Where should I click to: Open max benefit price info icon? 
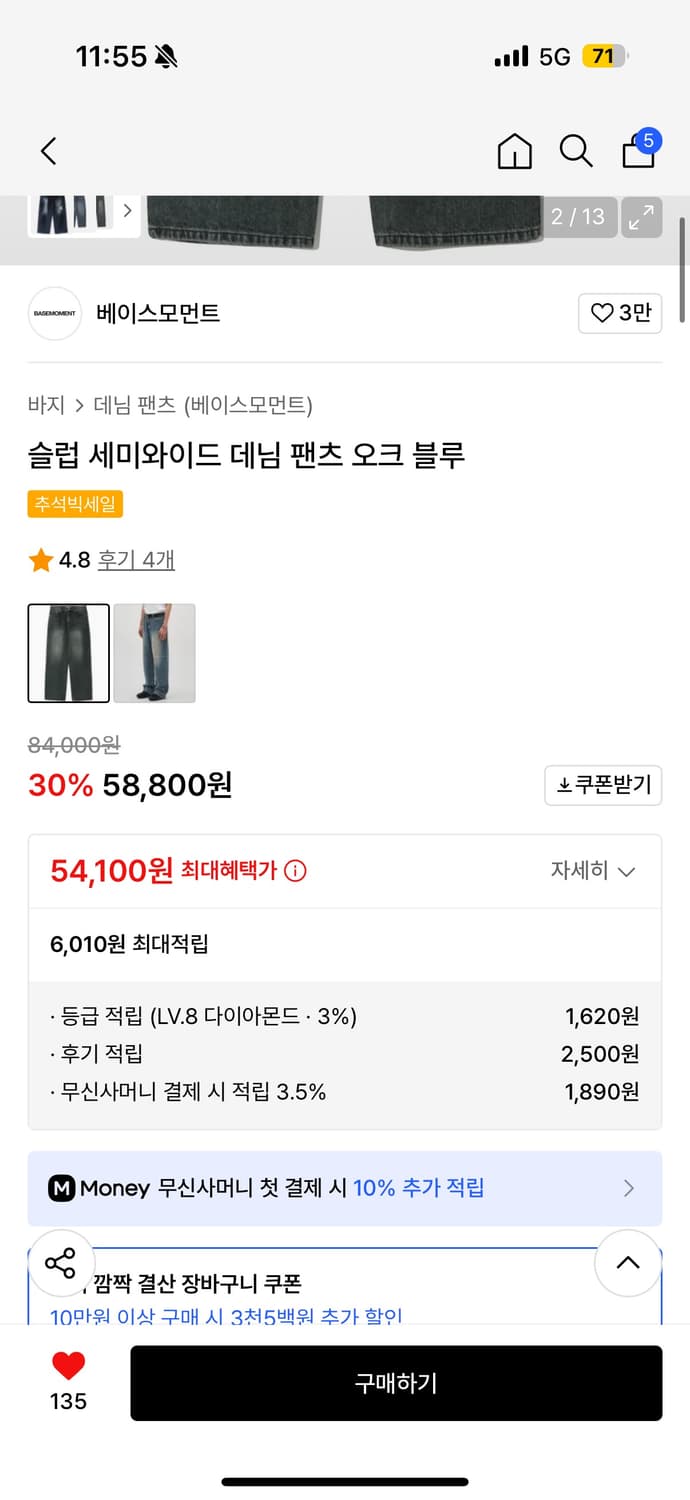295,871
